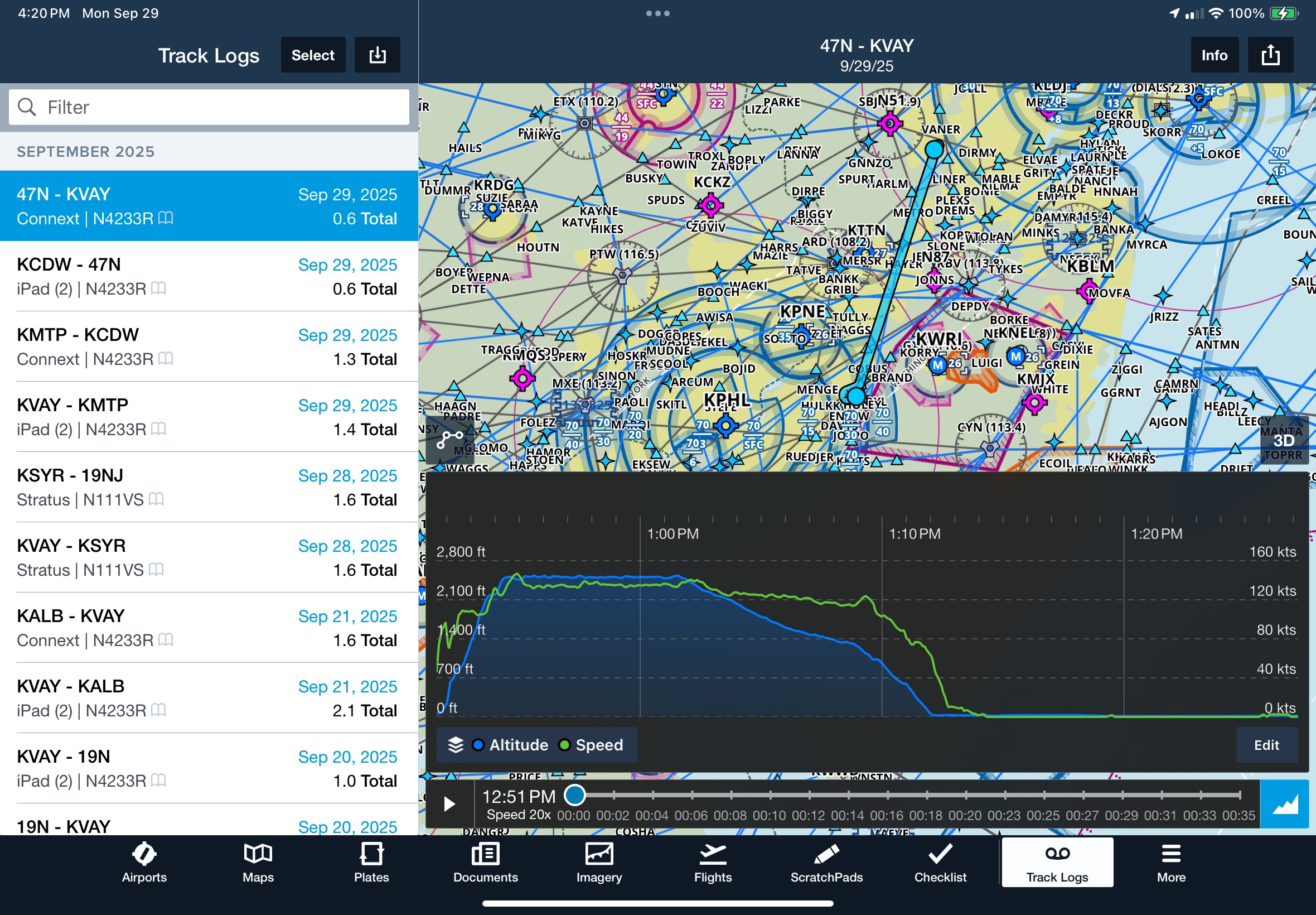Open the ScratchPads tab

(826, 863)
